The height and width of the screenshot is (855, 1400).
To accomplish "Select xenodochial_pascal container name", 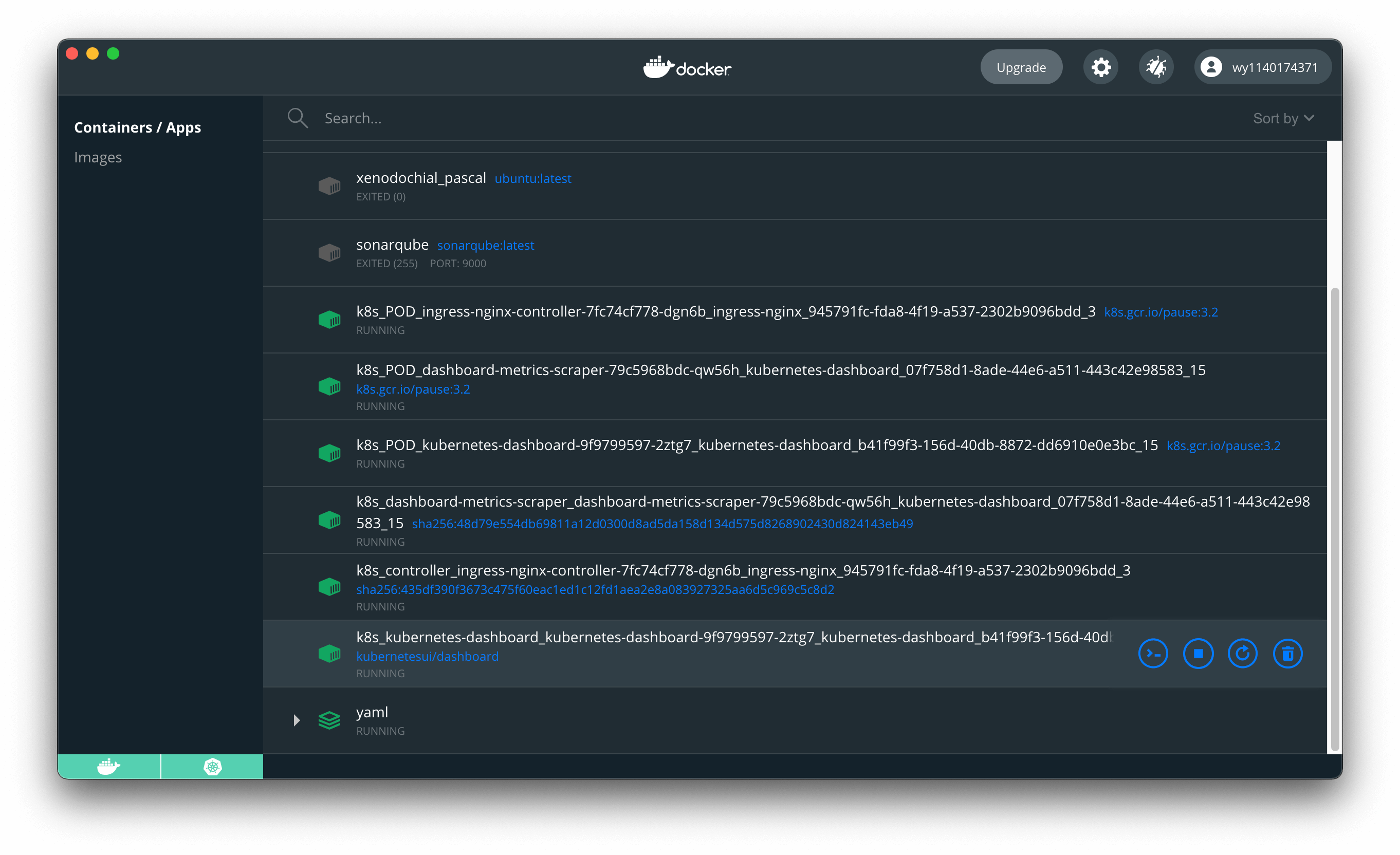I will point(421,178).
